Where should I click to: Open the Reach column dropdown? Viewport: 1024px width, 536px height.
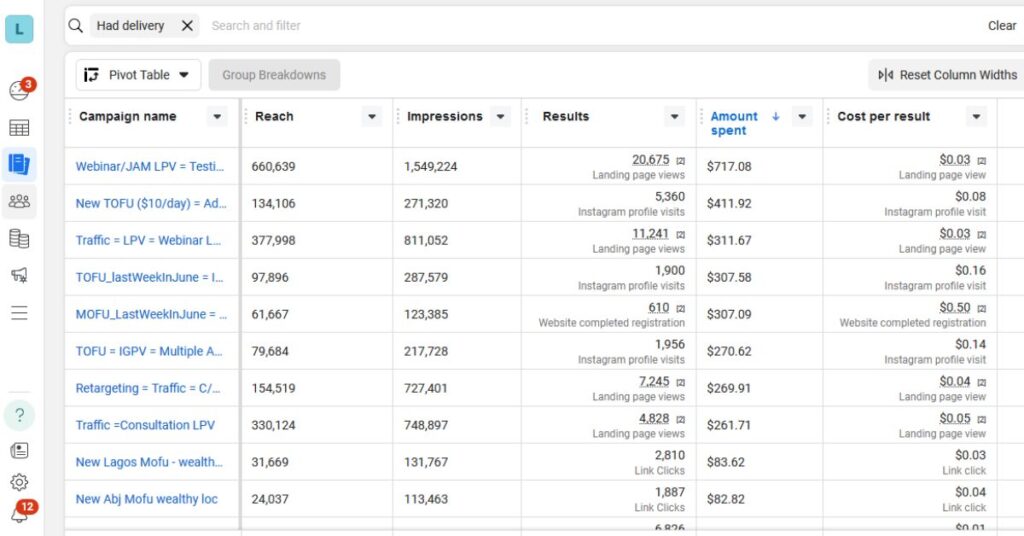[x=372, y=116]
